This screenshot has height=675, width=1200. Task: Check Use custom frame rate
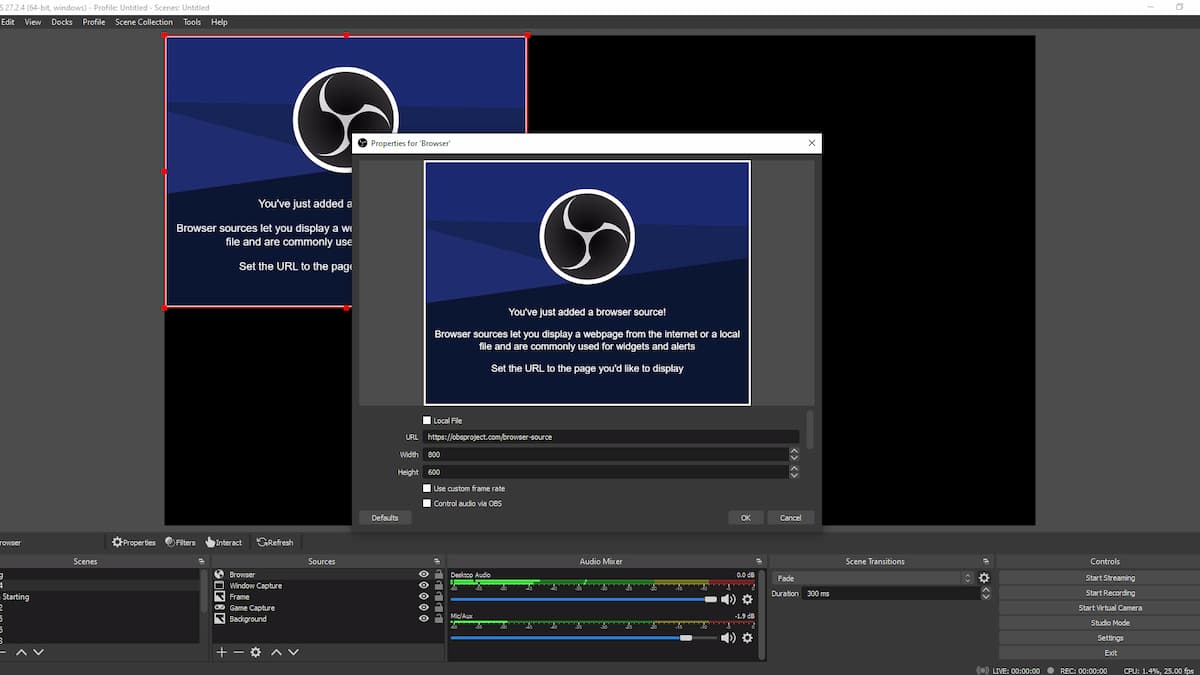pyautogui.click(x=427, y=488)
